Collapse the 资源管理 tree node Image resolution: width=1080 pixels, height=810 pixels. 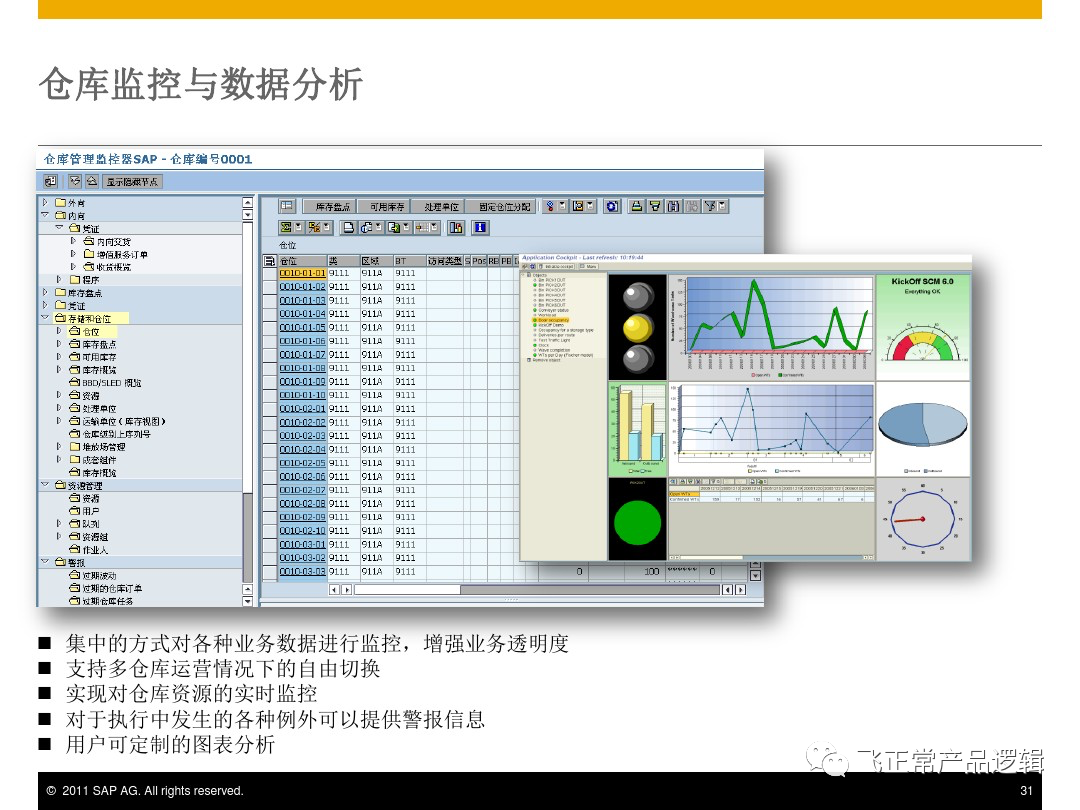point(45,485)
